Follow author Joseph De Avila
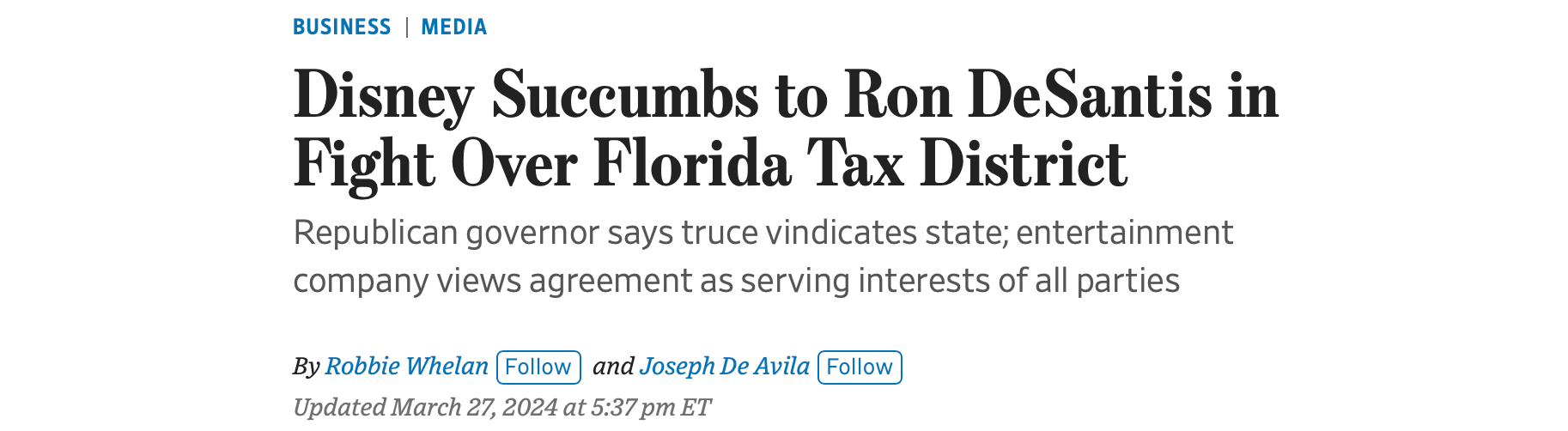 pos(859,367)
